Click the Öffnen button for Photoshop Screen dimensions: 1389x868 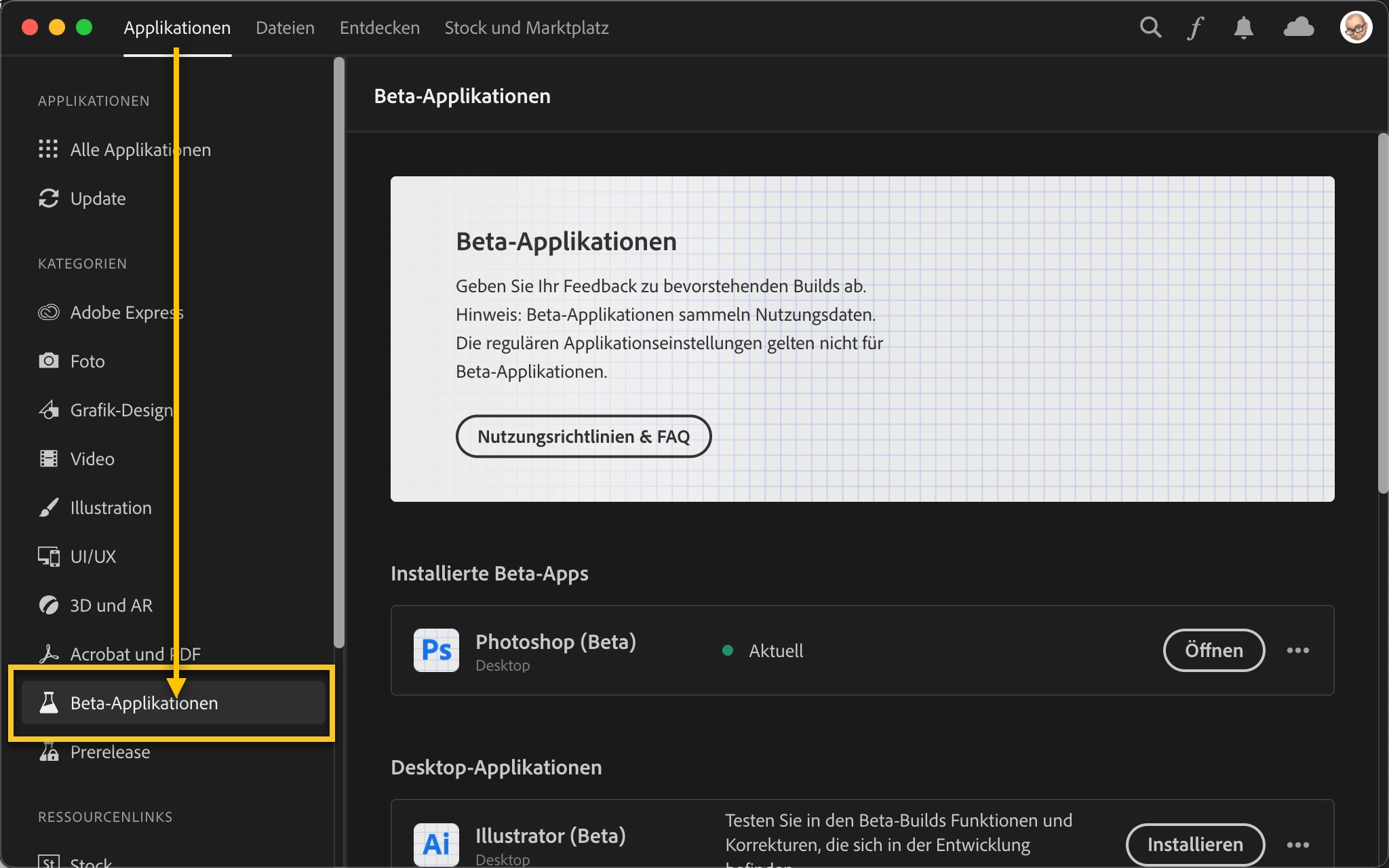[x=1213, y=650]
